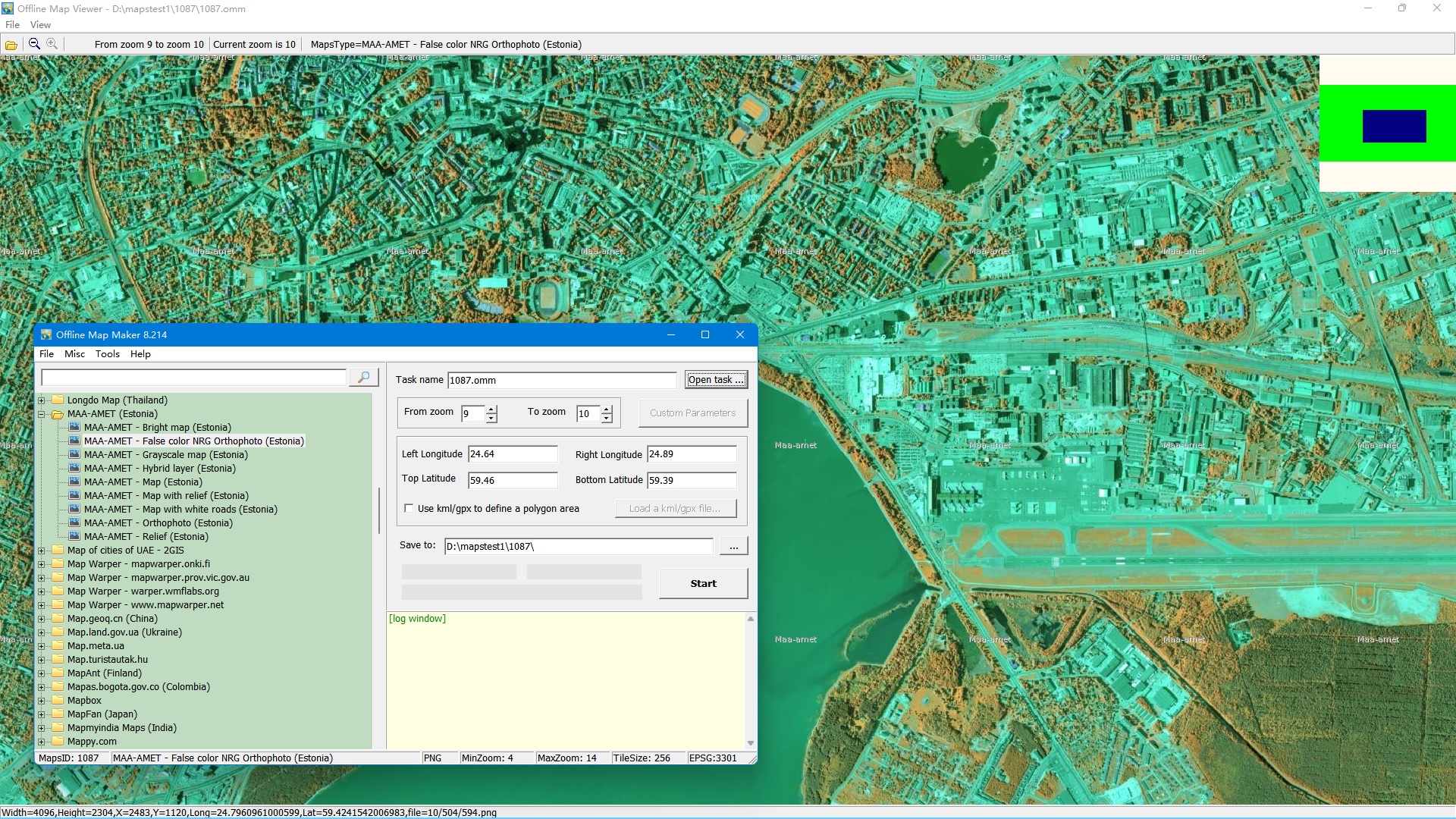Click the open folder icon of MAA-AMET (Estonia)

(58, 414)
